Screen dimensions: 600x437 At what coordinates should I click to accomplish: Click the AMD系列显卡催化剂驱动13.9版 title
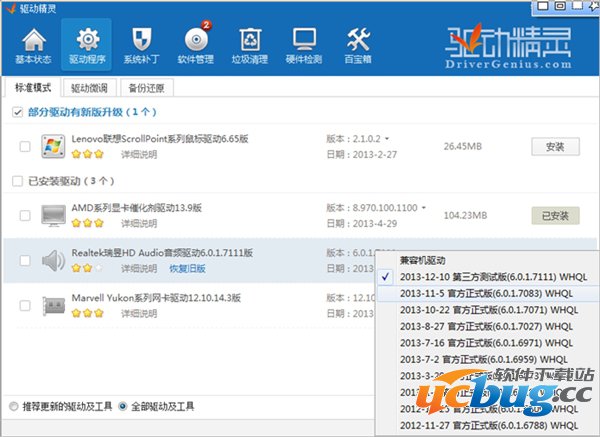137,208
